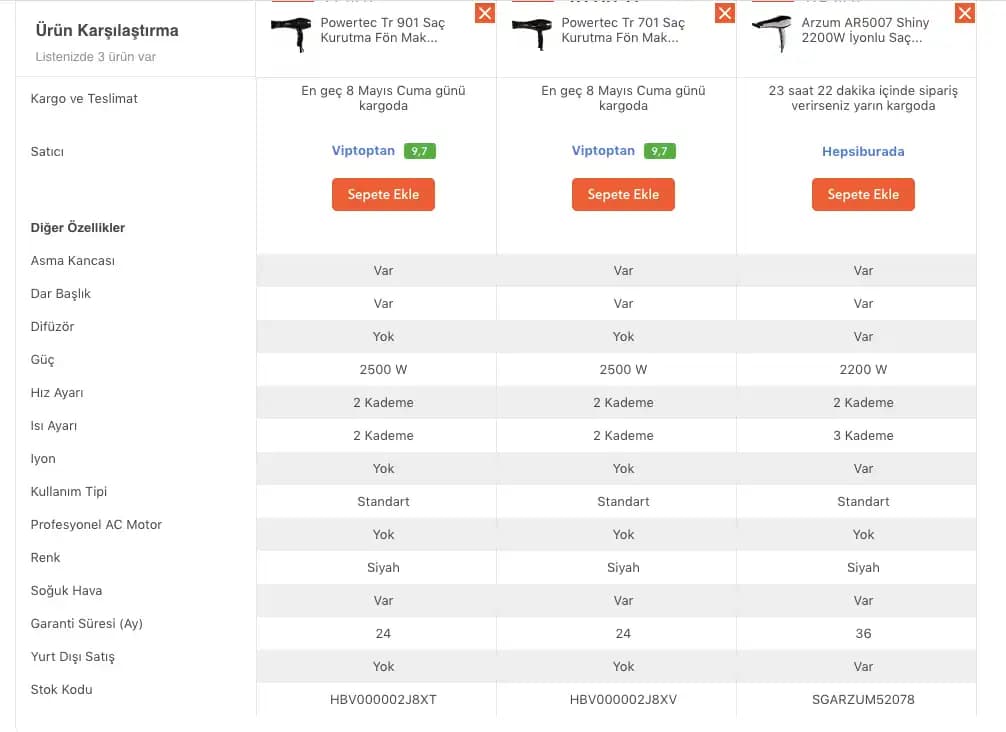
Task: Click the Powertec Tr 701 hair dryer image
Action: 531,34
